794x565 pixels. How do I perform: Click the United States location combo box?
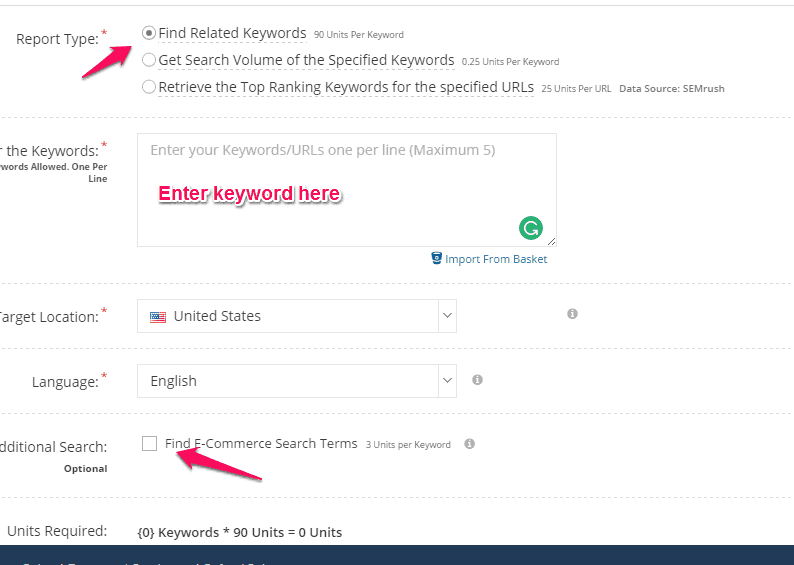(297, 316)
